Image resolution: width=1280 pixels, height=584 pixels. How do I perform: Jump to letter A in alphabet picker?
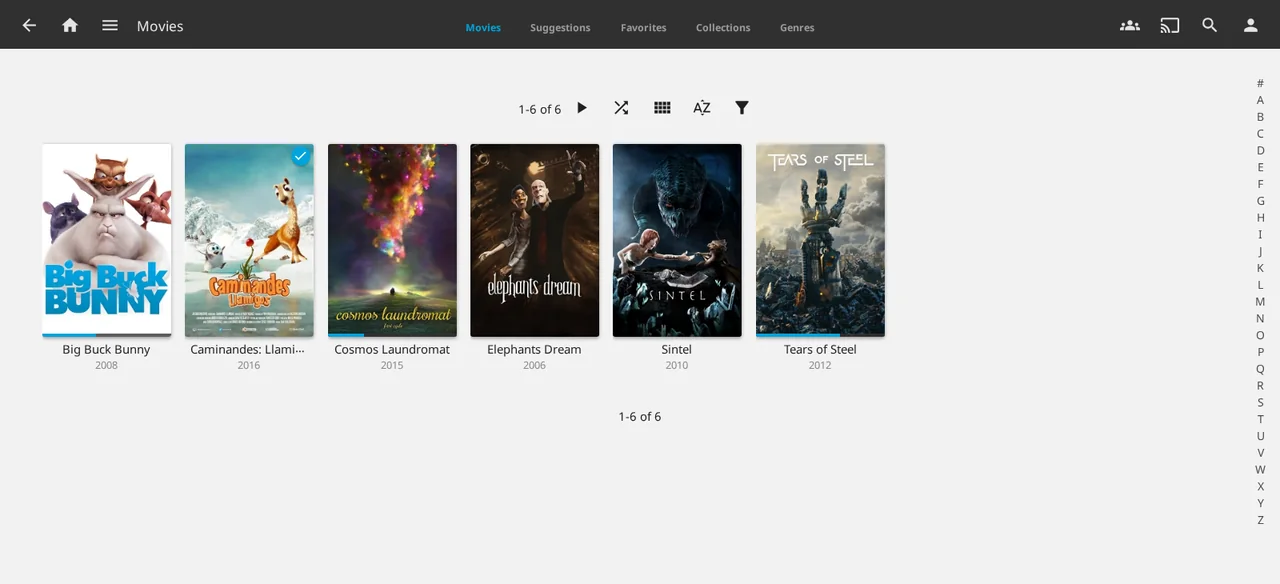point(1260,100)
